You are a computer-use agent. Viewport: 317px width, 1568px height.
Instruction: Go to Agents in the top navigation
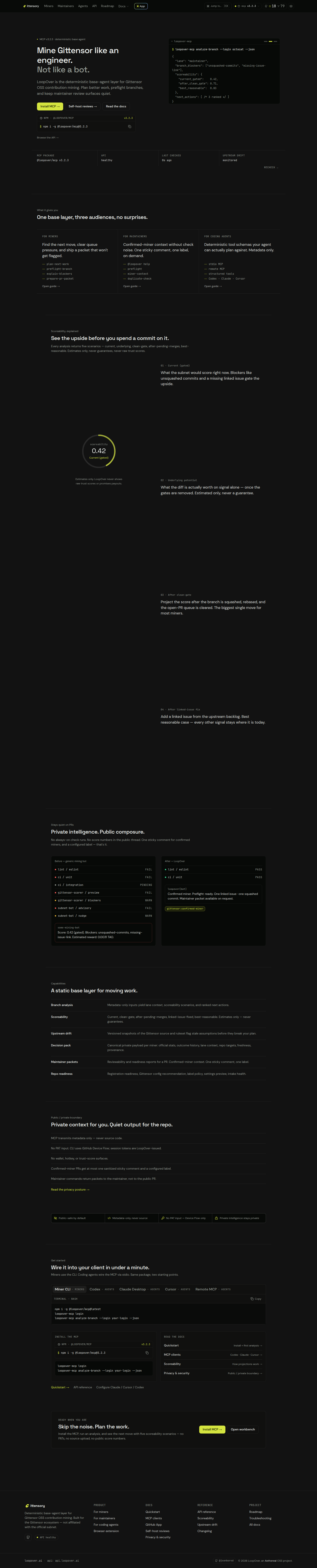pos(83,6)
